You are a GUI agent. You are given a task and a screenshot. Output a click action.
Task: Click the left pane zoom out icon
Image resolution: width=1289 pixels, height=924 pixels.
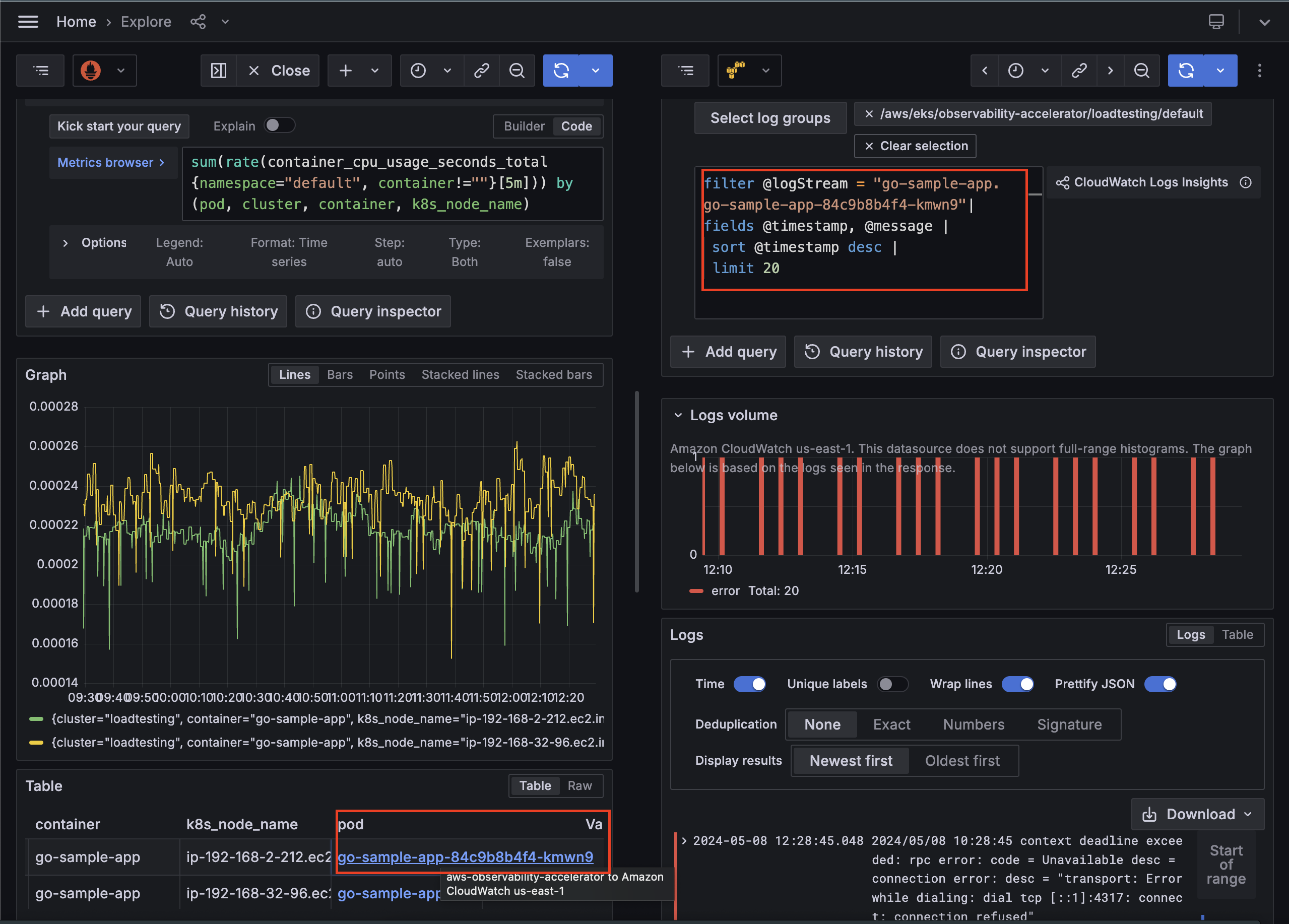click(x=517, y=71)
